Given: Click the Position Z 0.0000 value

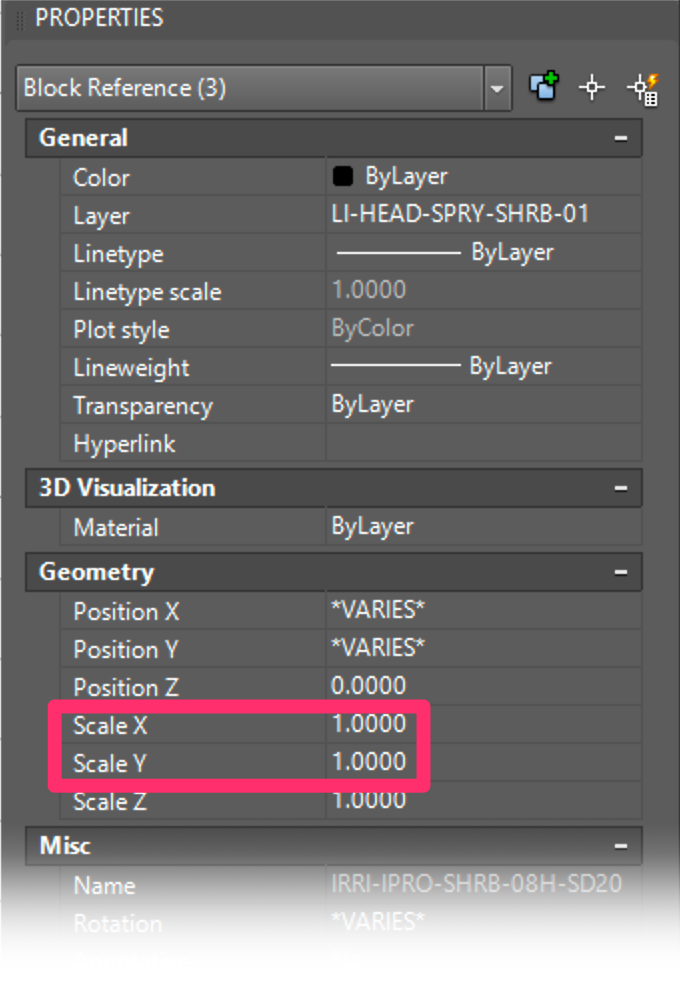Looking at the screenshot, I should coord(369,685).
